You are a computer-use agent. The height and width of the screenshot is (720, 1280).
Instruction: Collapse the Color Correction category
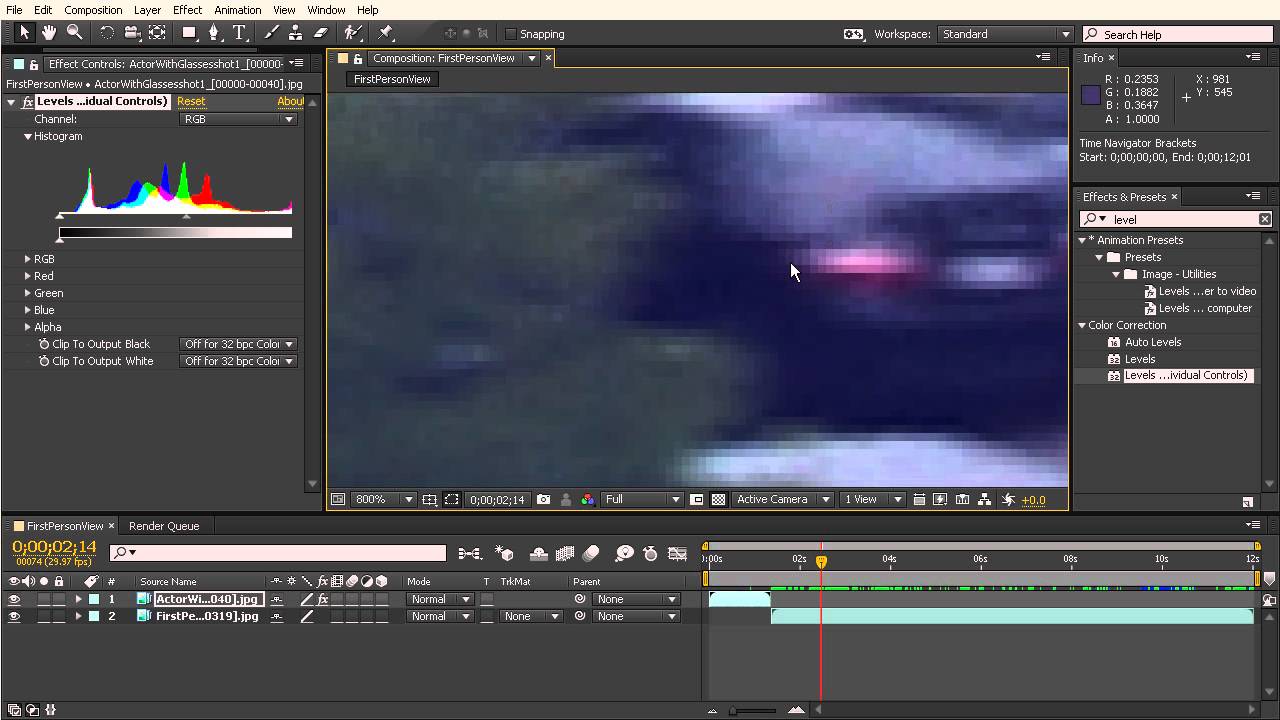[x=1082, y=325]
